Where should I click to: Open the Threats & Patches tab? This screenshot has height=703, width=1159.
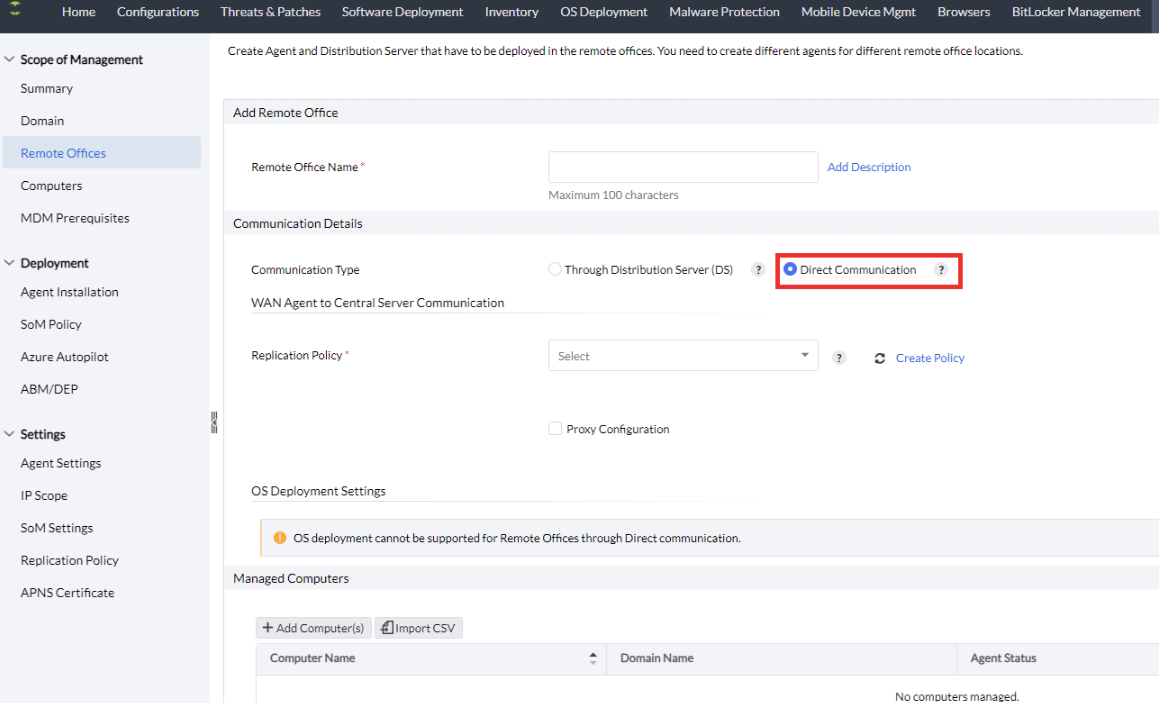pyautogui.click(x=270, y=12)
